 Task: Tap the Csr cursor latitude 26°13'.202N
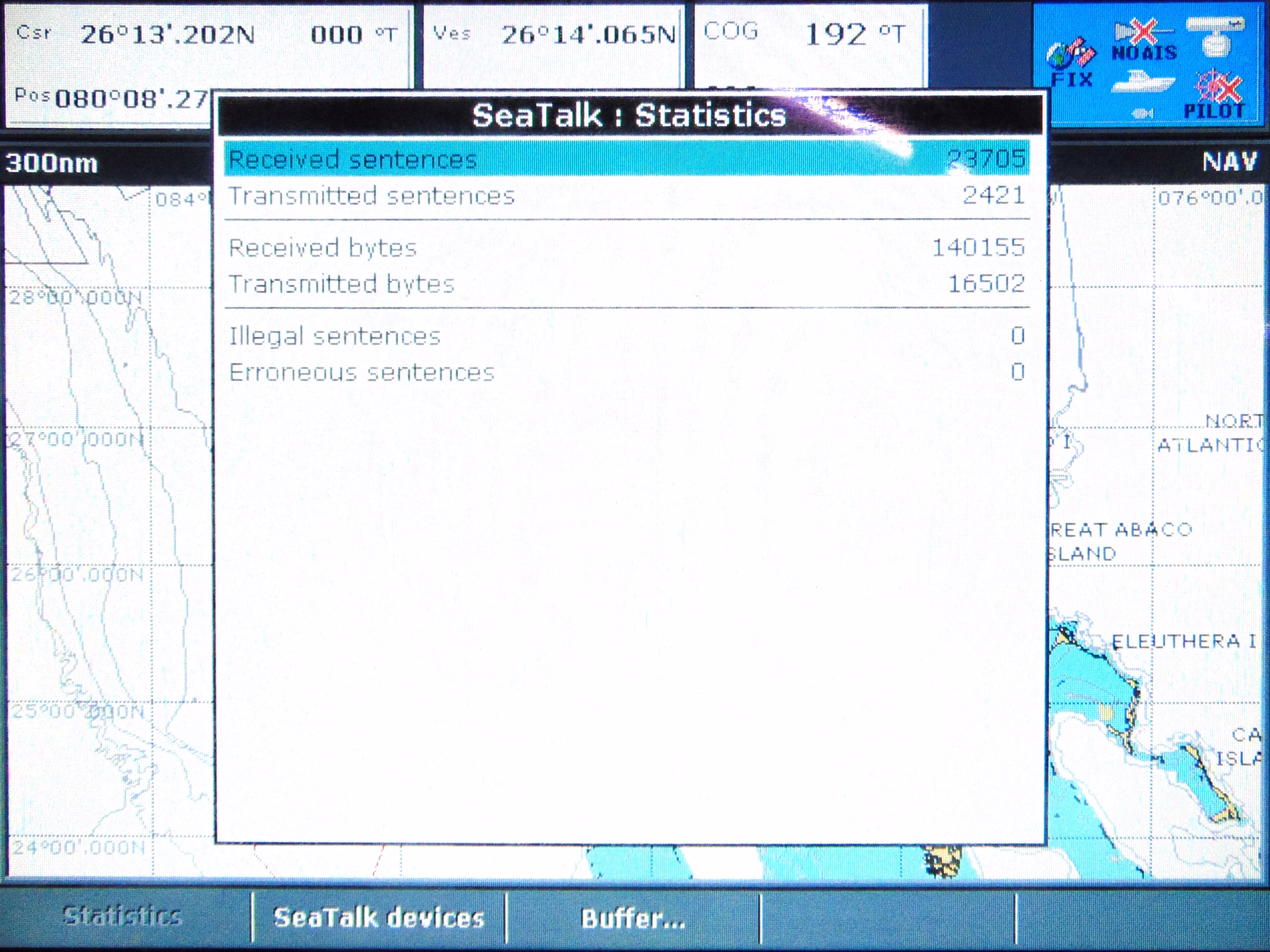click(x=168, y=35)
